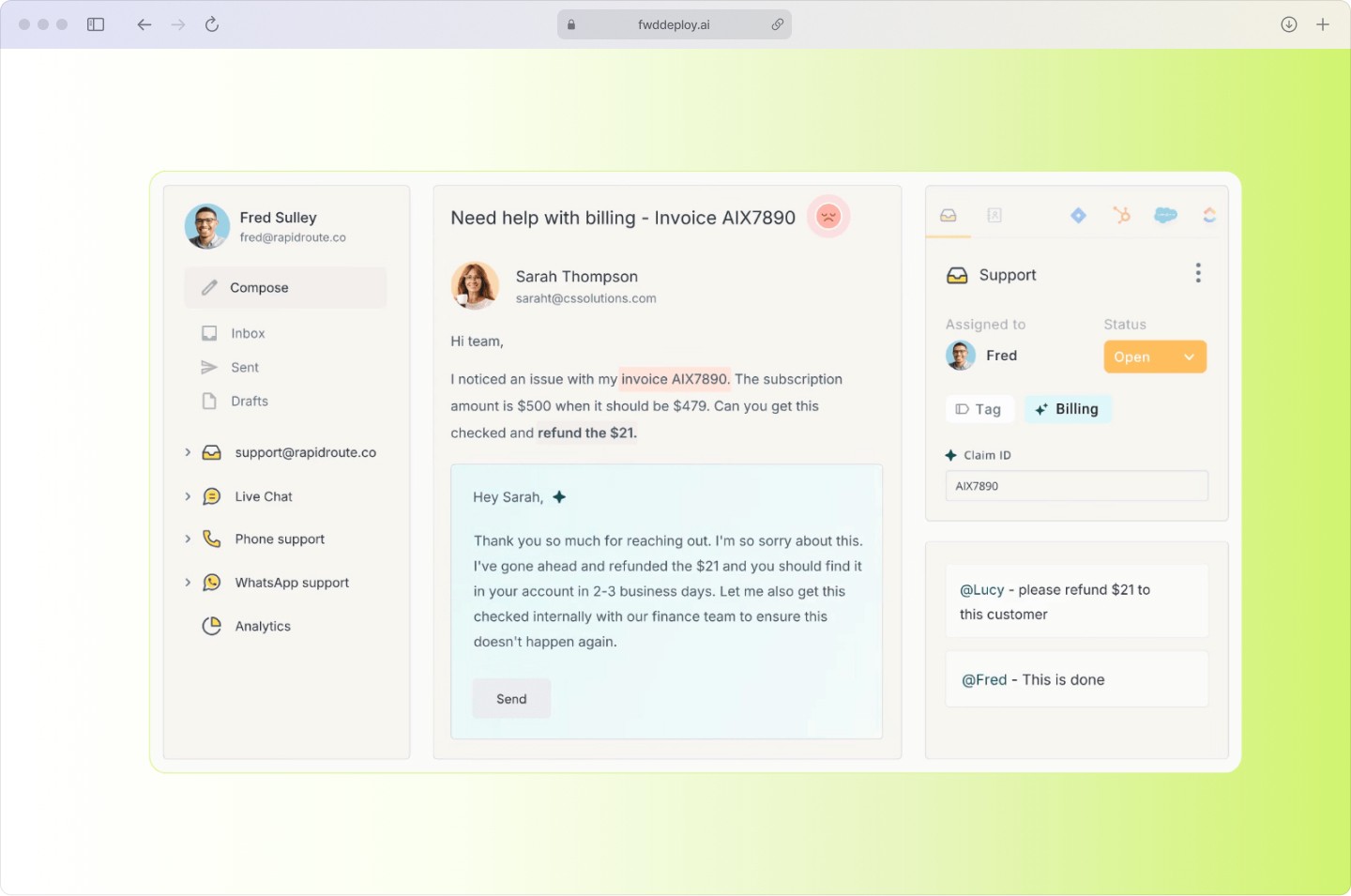The height and width of the screenshot is (896, 1351).
Task: Open the HubSpot integration tab
Action: [1121, 216]
